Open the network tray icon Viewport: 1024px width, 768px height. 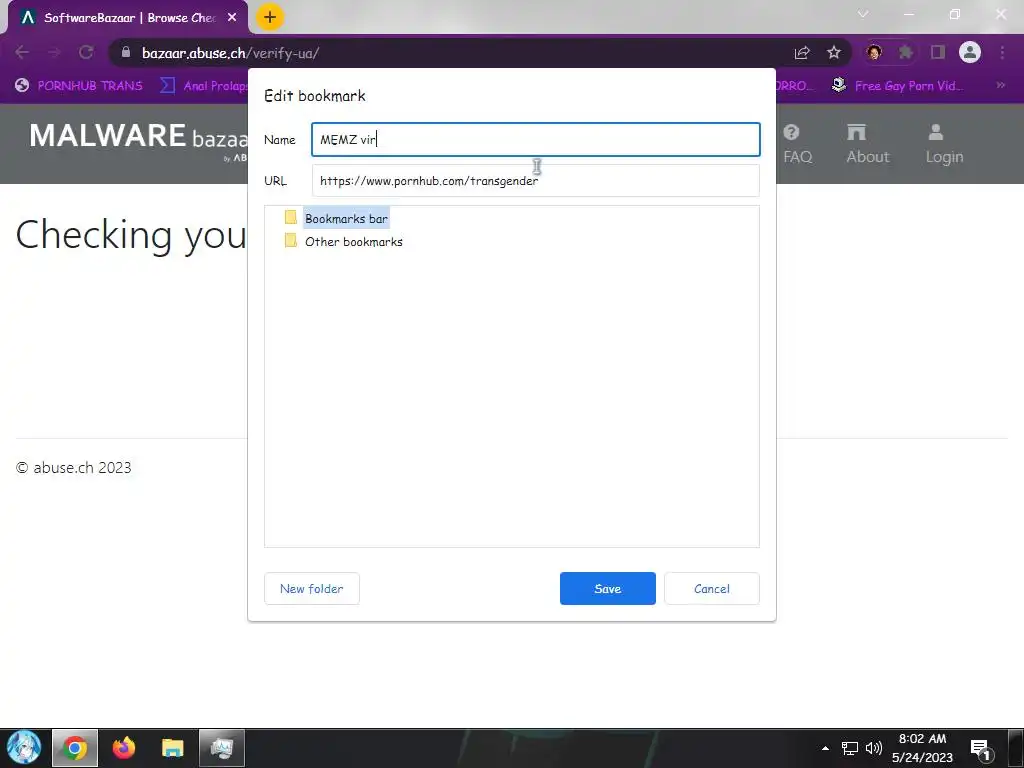[x=850, y=748]
